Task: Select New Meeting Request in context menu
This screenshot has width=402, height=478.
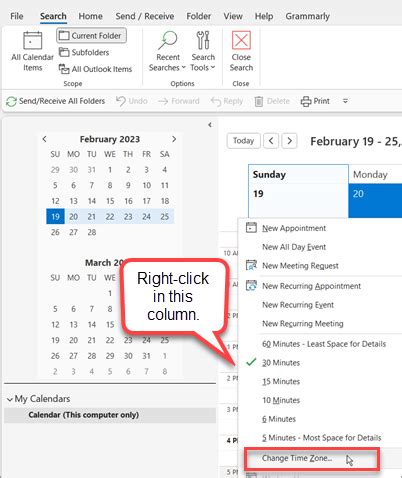Action: (300, 266)
